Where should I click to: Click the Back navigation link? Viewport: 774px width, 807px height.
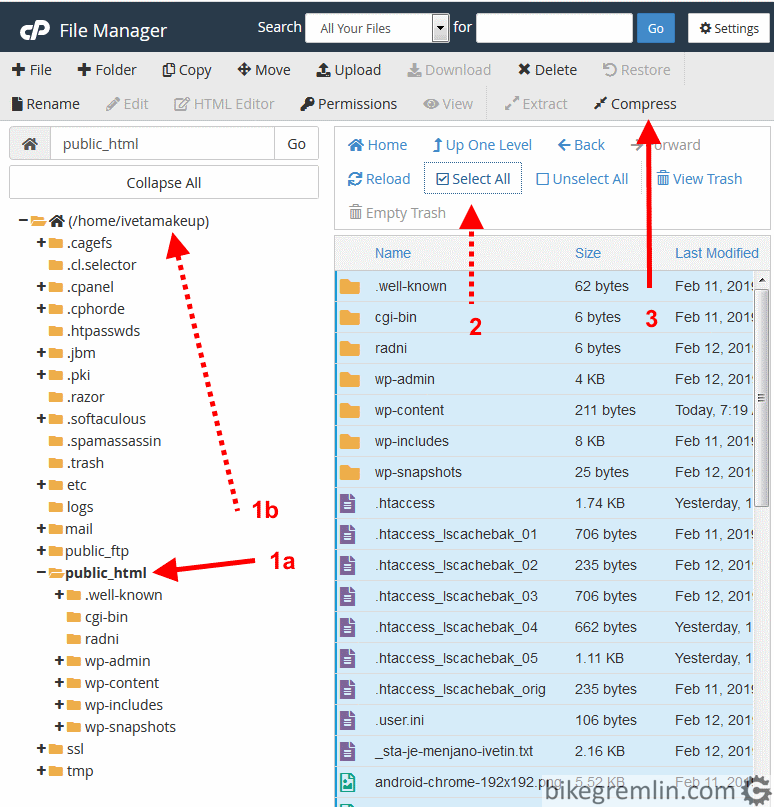(x=581, y=145)
